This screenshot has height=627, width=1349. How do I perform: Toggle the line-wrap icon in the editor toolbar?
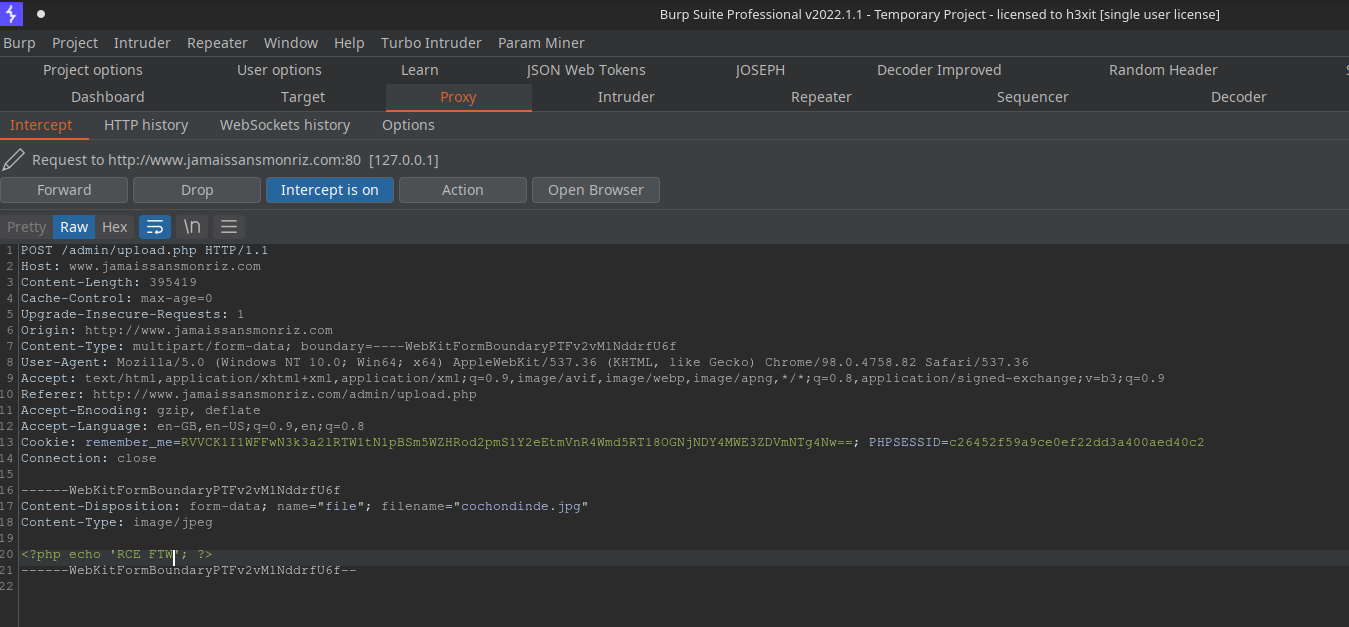pyautogui.click(x=155, y=227)
